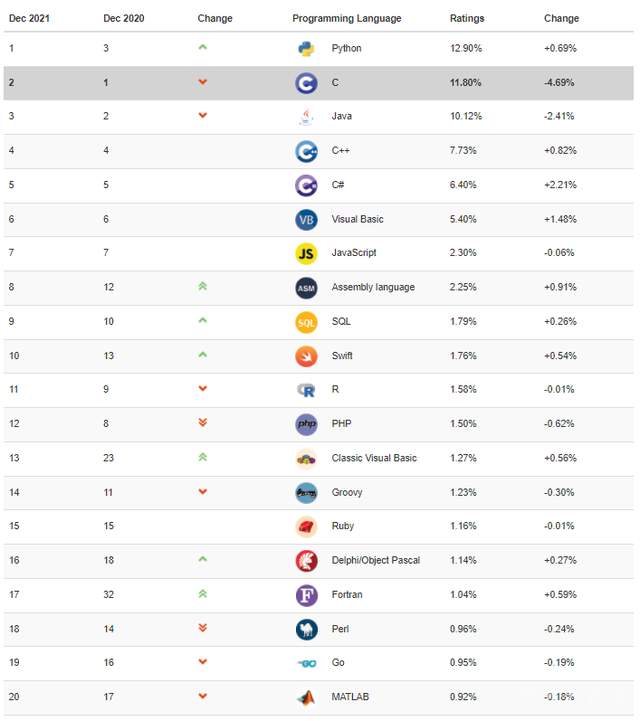Click the Fortran F logo icon
Viewport: 640px width, 721px height.
point(306,595)
